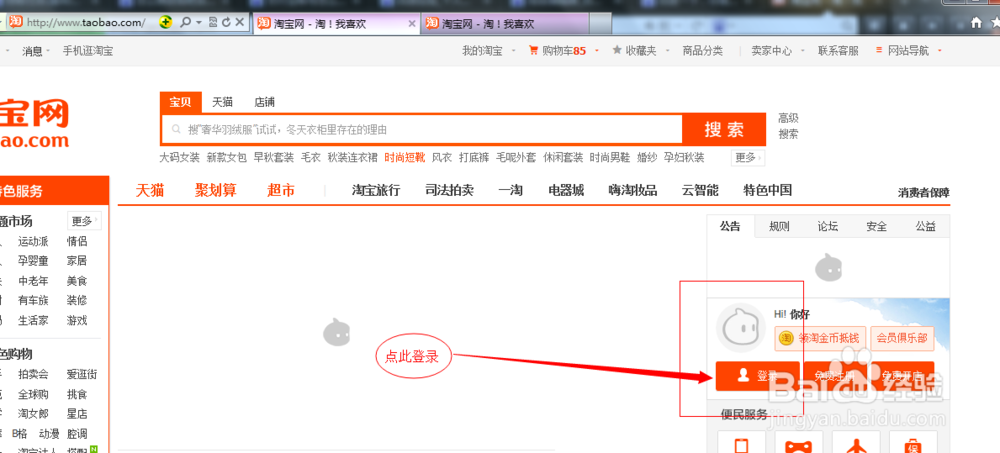1000x453 pixels.
Task: Open the 手机逛淘宝 link
Action: tap(88, 51)
